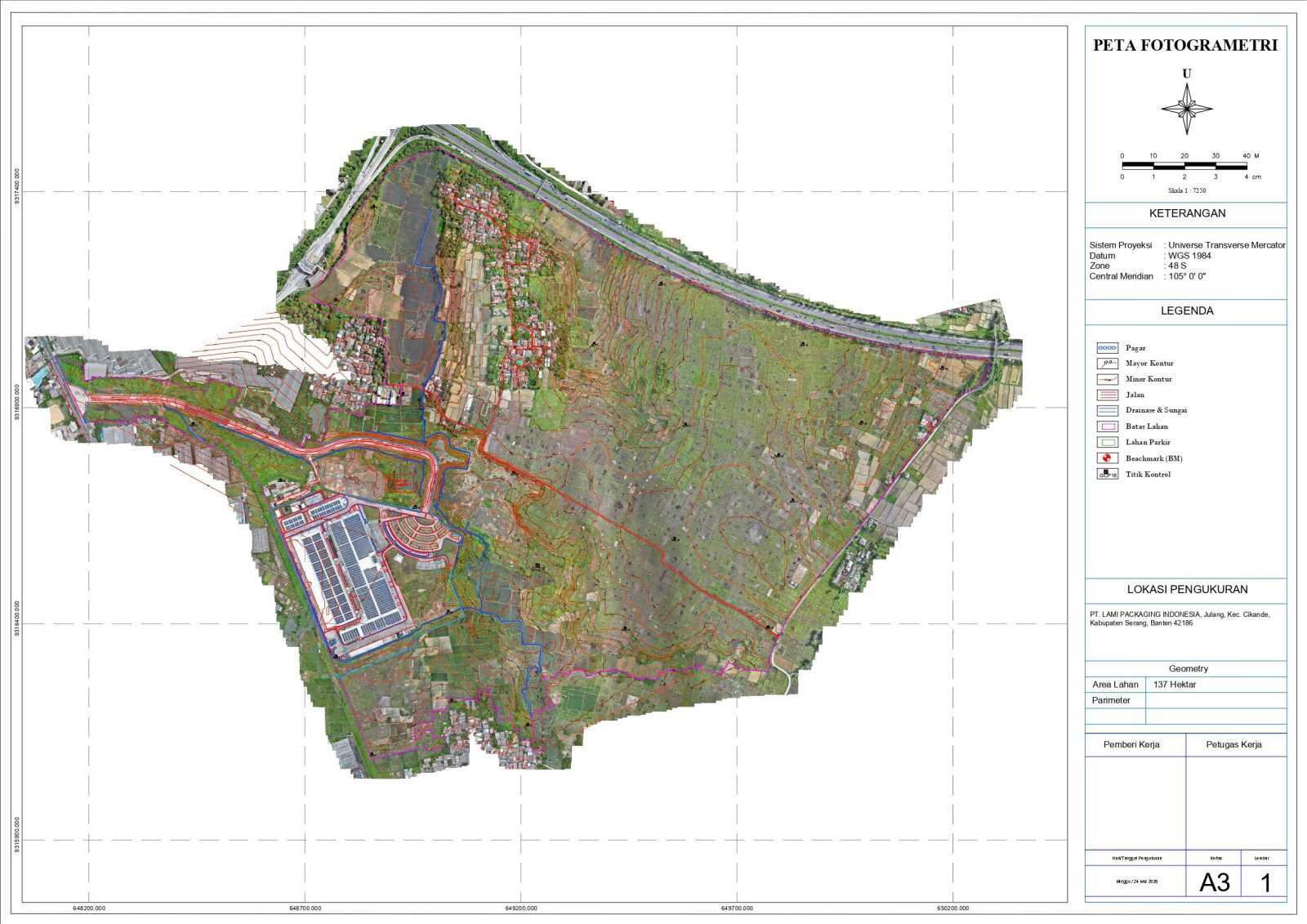The width and height of the screenshot is (1307, 924).
Task: Click the northing label 9316400.000
Action: (16, 618)
